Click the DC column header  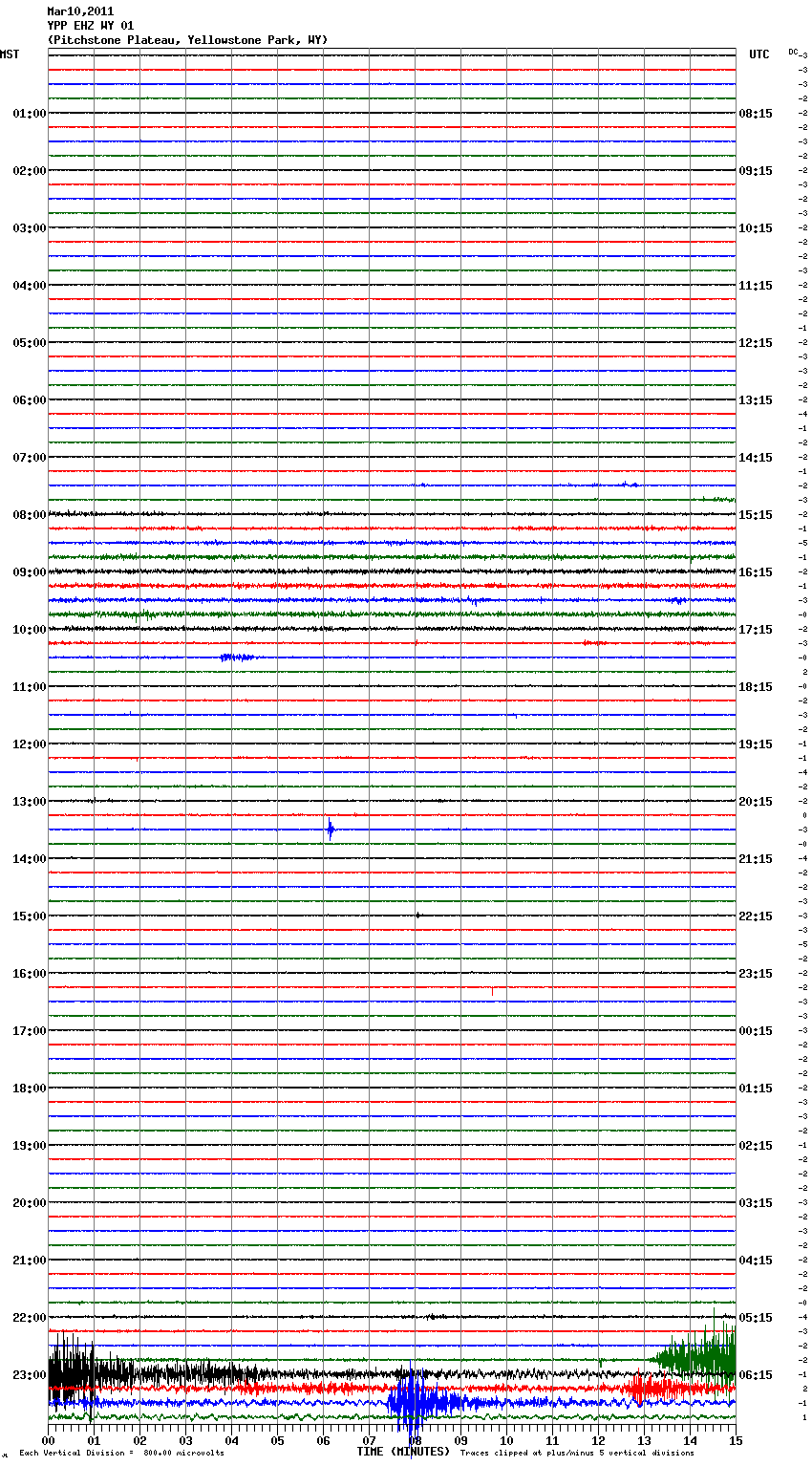pos(793,52)
